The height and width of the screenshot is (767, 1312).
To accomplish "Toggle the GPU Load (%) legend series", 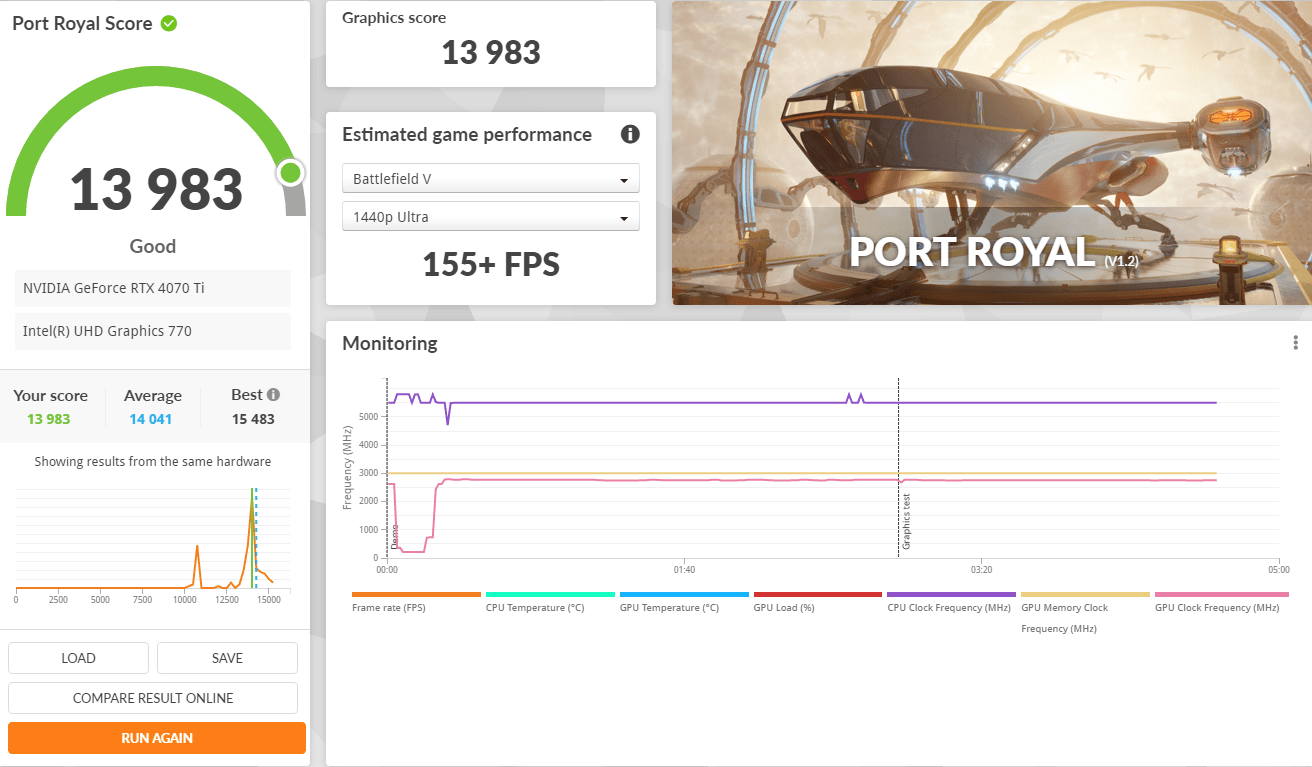I will (x=818, y=601).
